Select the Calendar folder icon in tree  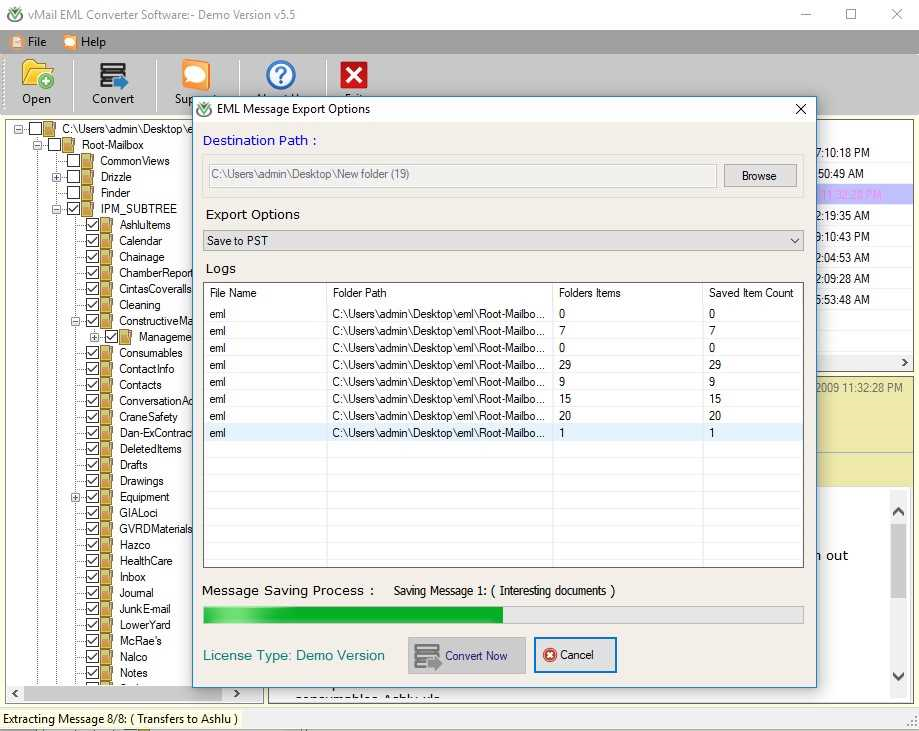[x=108, y=241]
